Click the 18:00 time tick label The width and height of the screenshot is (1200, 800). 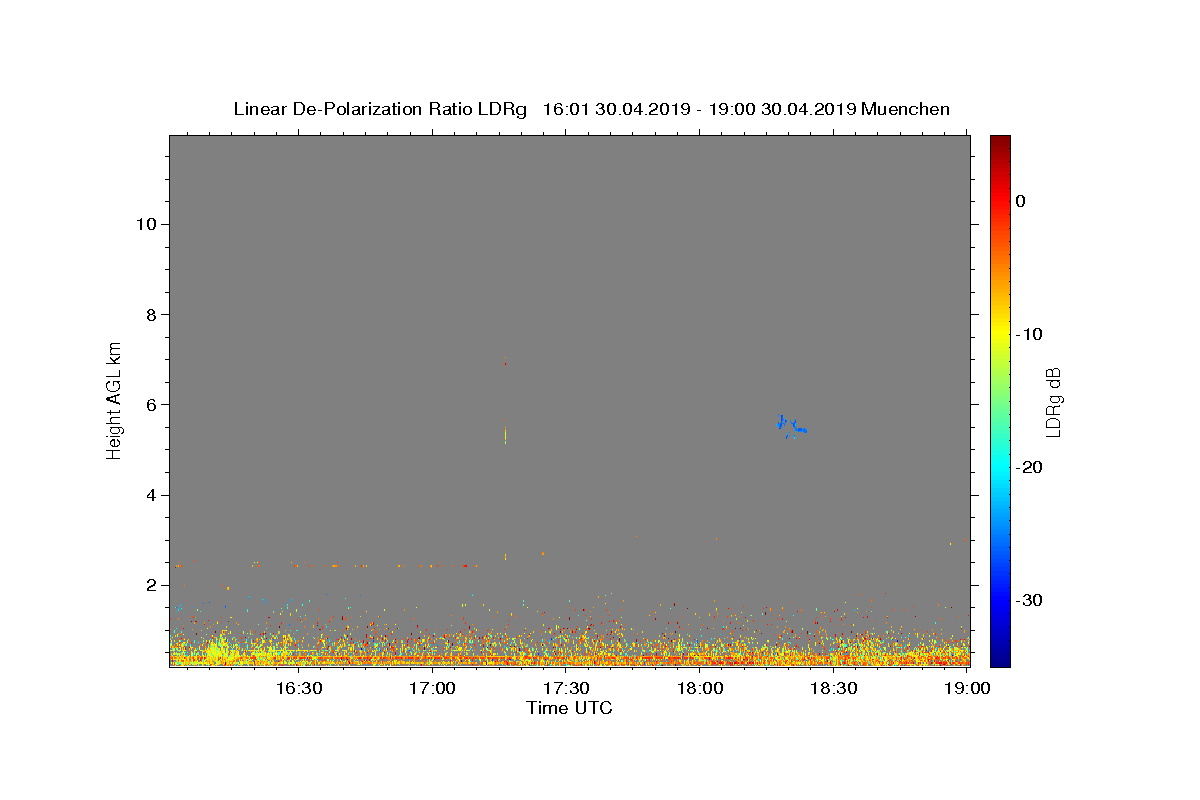tap(701, 688)
